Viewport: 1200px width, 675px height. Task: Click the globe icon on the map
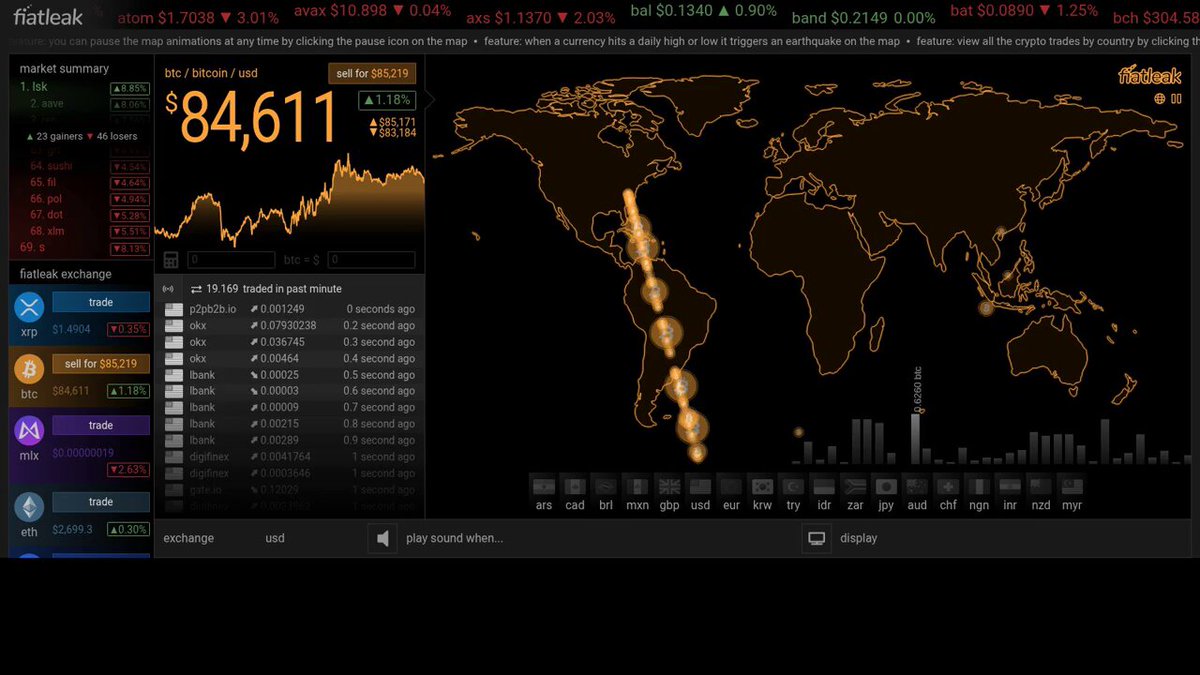tap(1160, 98)
